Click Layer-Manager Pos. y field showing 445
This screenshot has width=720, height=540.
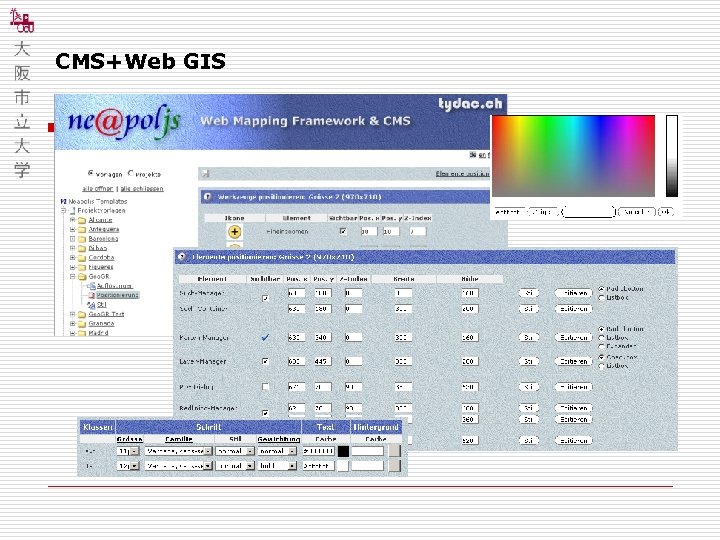pos(323,361)
